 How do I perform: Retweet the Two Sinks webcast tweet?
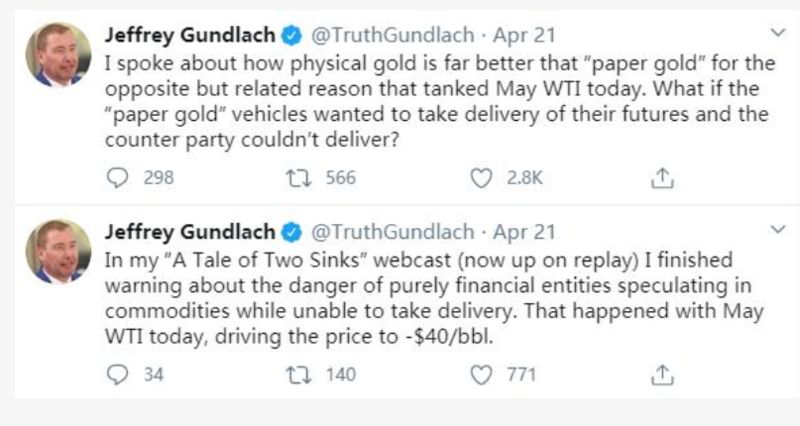click(x=298, y=375)
